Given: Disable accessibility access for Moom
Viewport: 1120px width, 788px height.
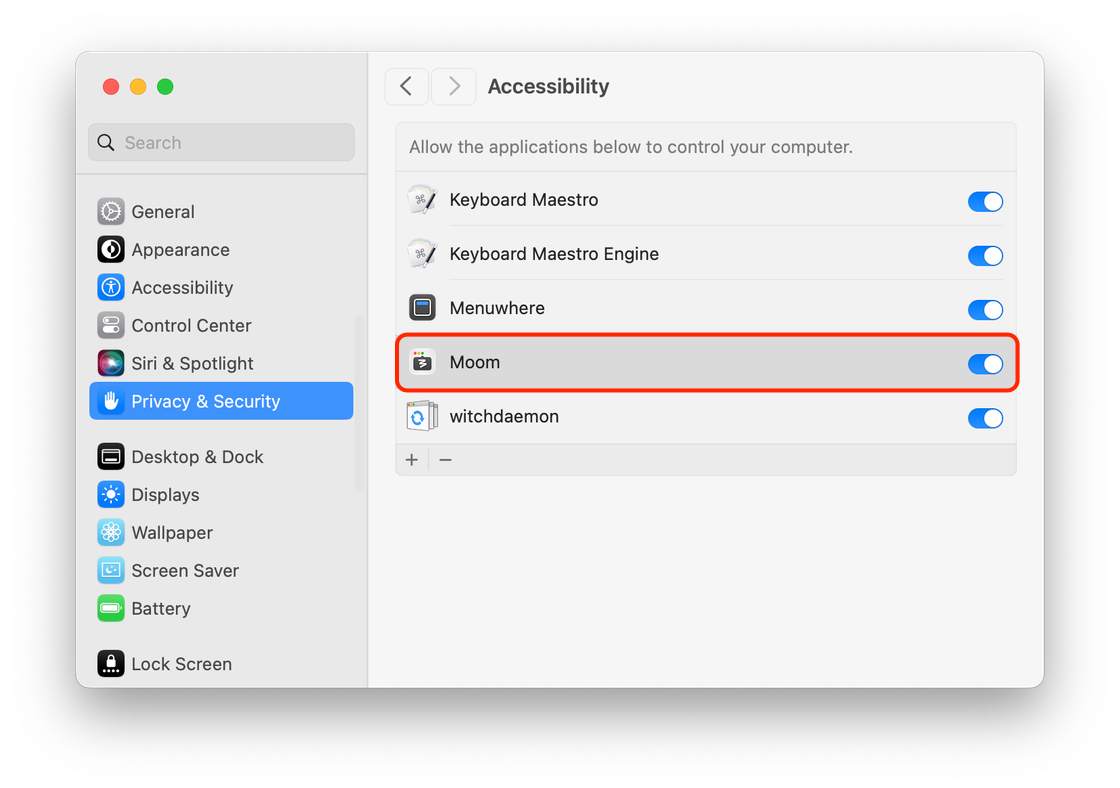Looking at the screenshot, I should tap(985, 364).
